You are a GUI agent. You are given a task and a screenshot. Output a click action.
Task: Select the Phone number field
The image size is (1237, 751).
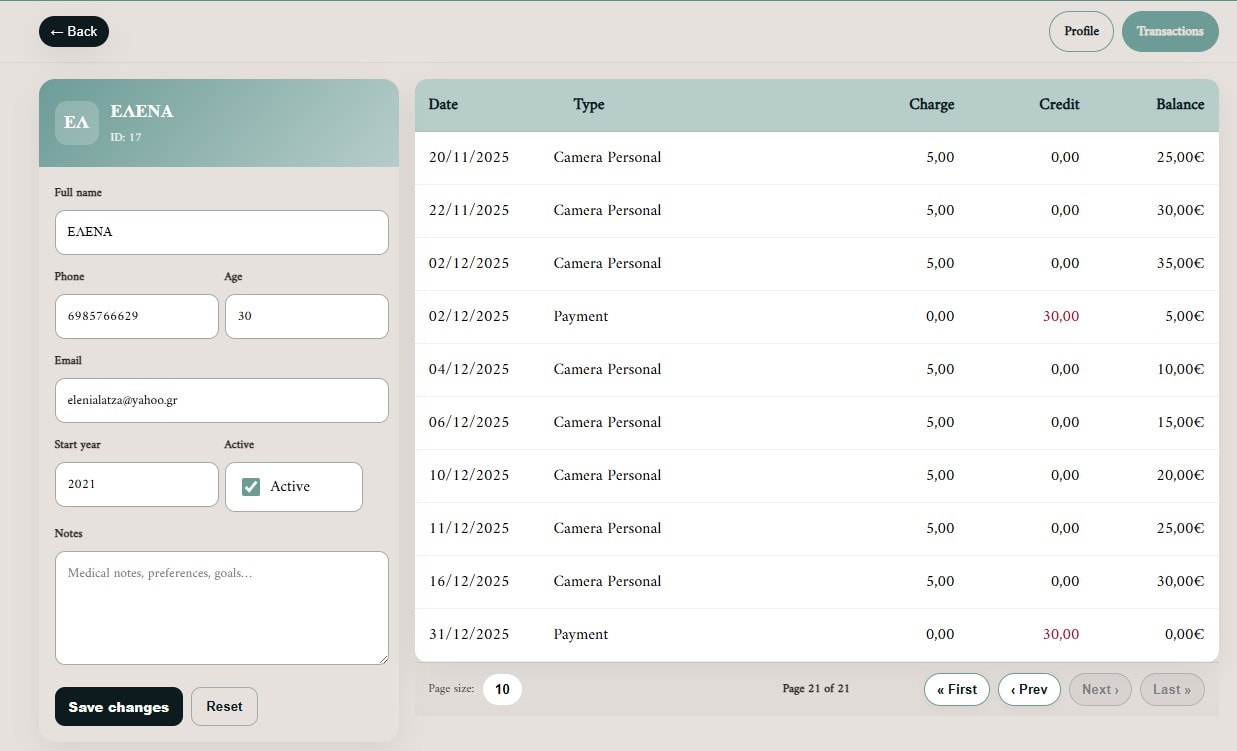136,315
